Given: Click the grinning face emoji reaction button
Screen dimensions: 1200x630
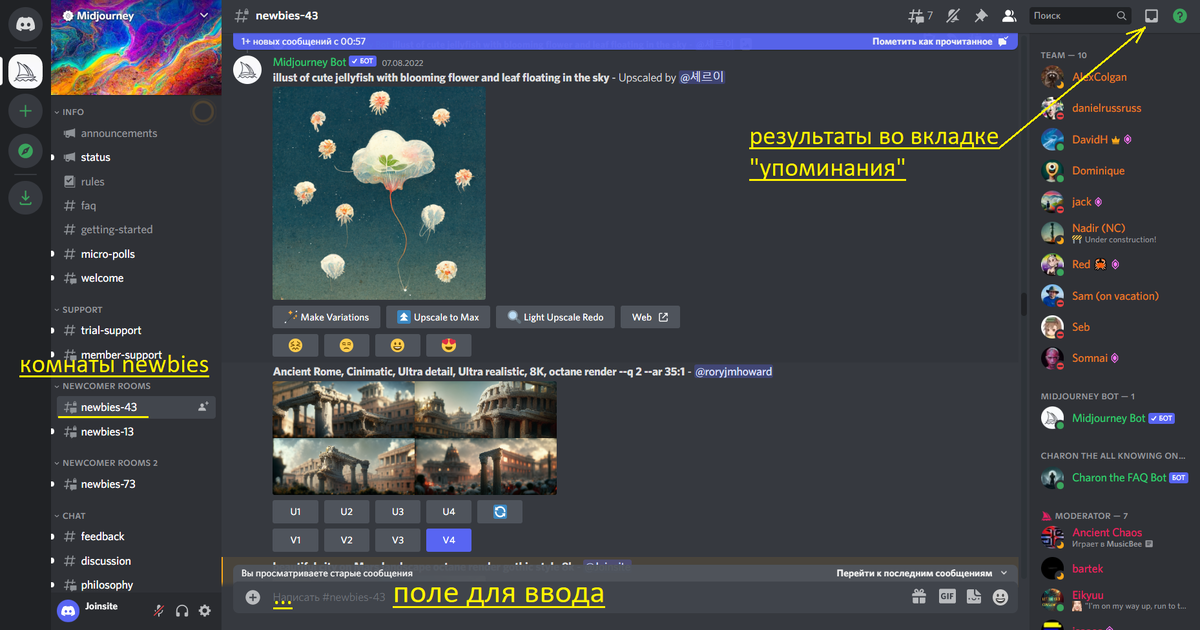Looking at the screenshot, I should pyautogui.click(x=398, y=346).
